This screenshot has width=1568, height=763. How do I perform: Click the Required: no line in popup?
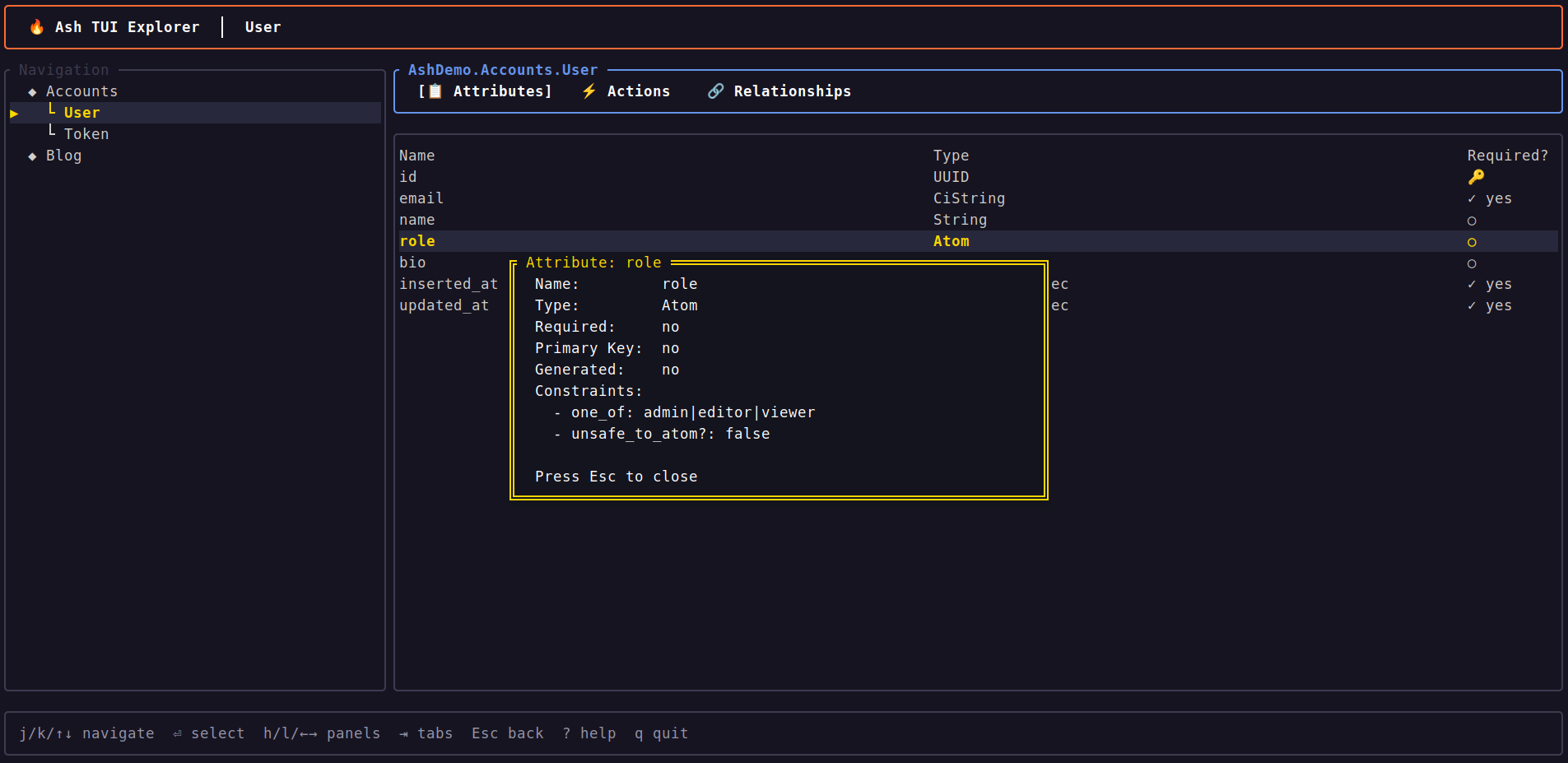click(x=607, y=327)
